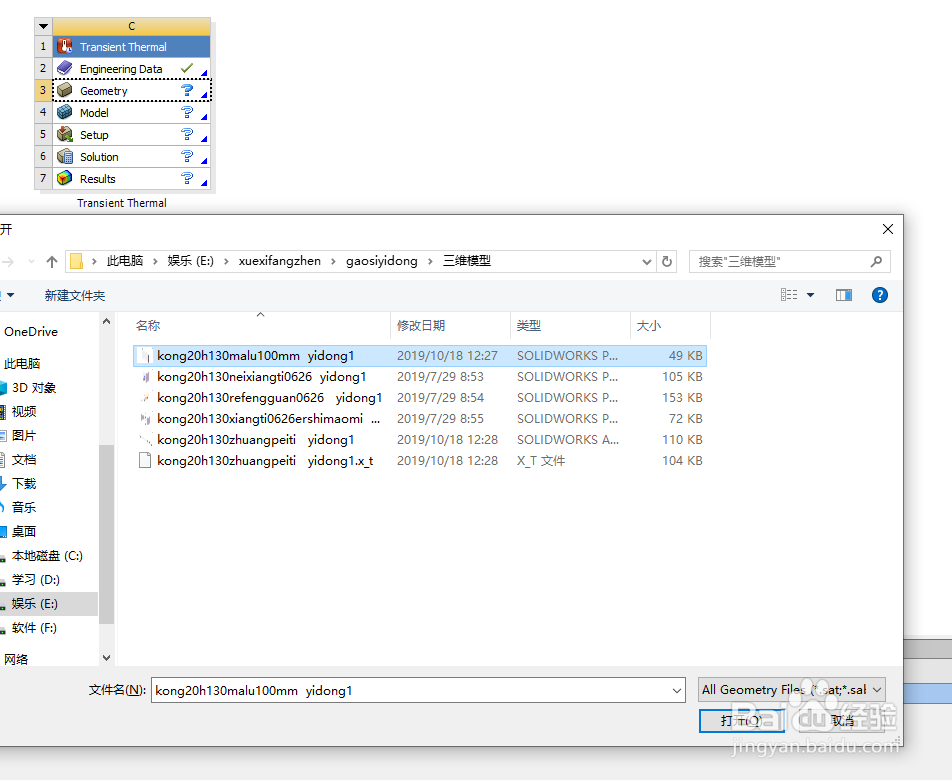Toggle the preview pane icon
The width and height of the screenshot is (952, 780).
coord(844,295)
